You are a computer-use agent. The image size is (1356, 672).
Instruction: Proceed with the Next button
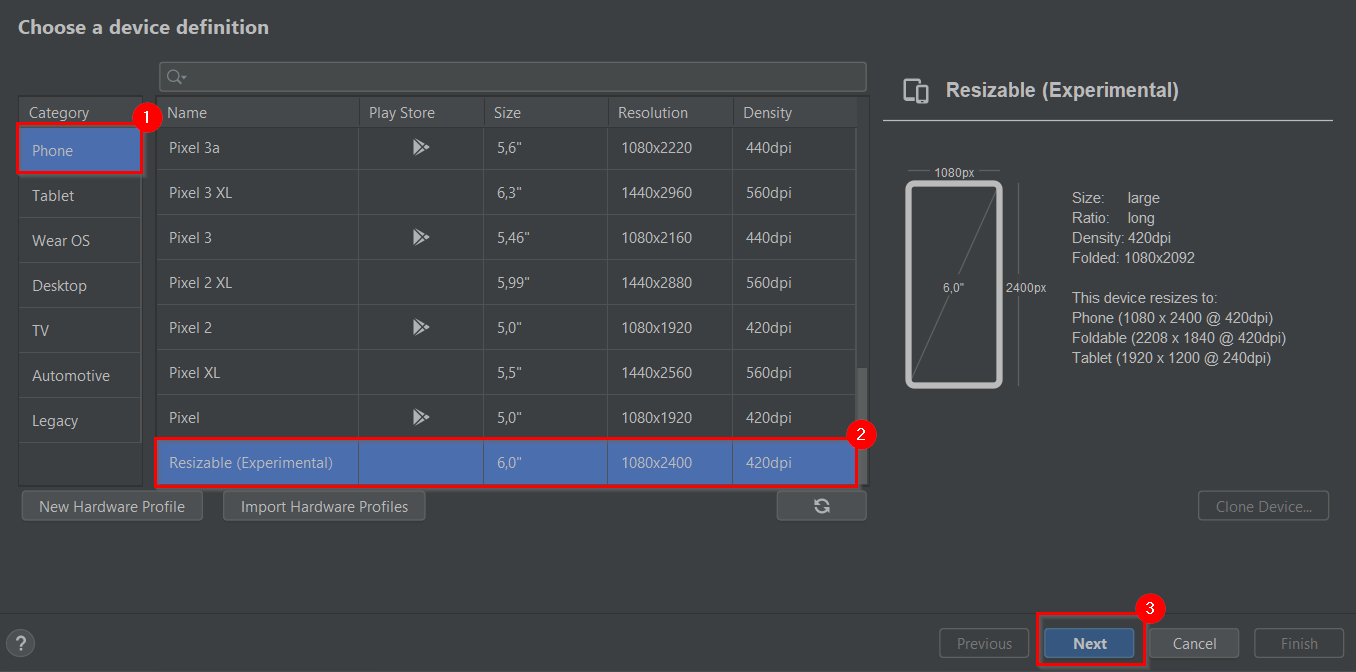click(x=1090, y=643)
